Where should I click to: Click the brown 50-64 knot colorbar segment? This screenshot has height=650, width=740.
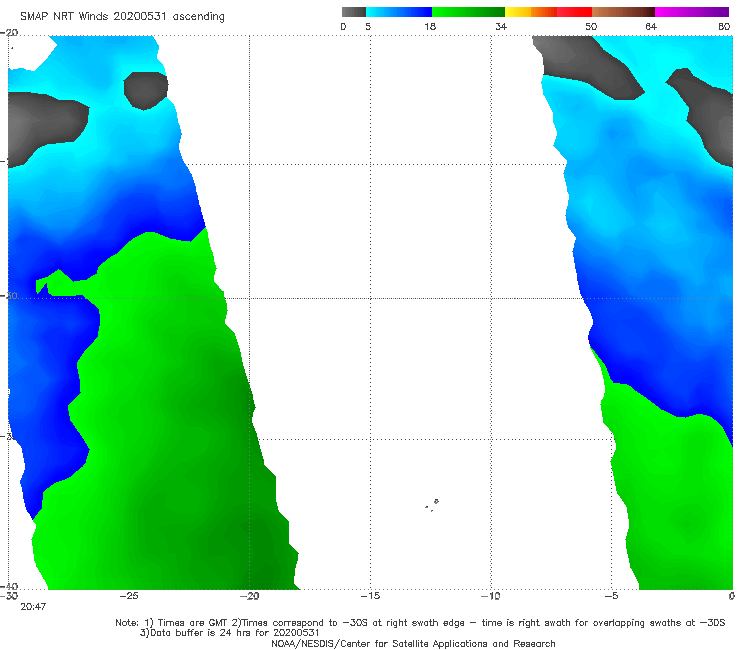[x=623, y=12]
